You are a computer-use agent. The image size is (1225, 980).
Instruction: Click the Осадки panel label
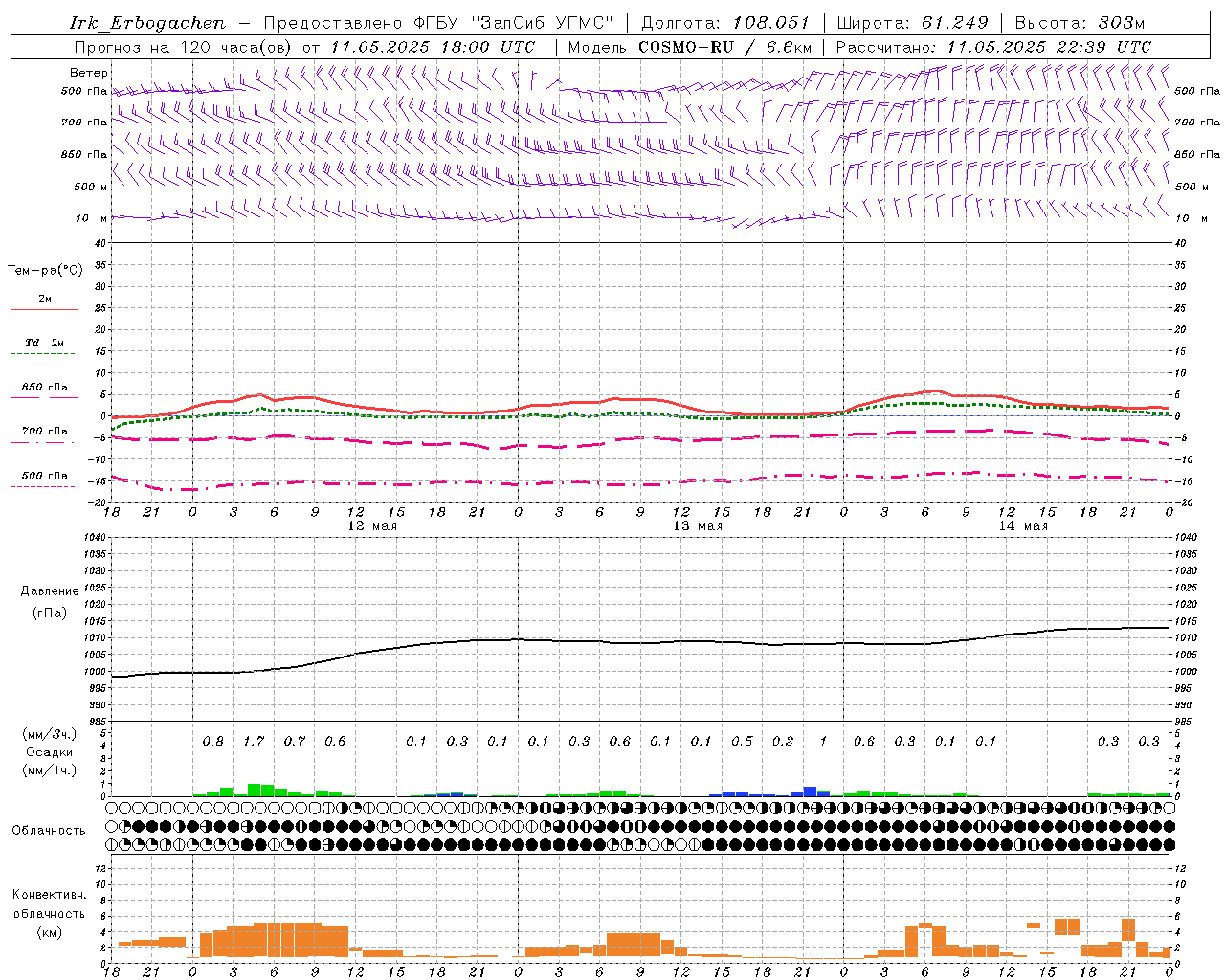50,752
